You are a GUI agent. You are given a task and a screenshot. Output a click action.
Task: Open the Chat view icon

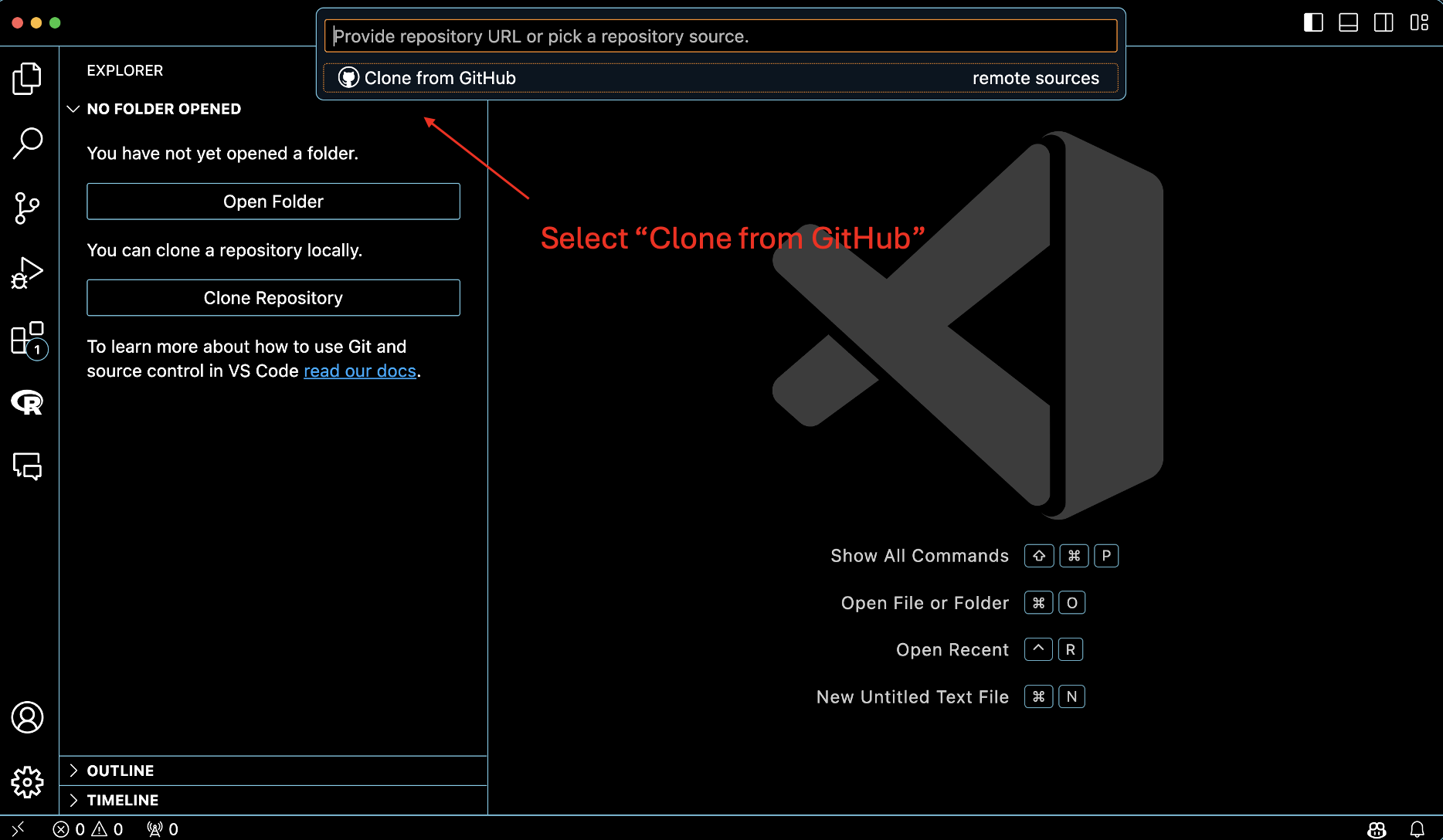[x=27, y=466]
